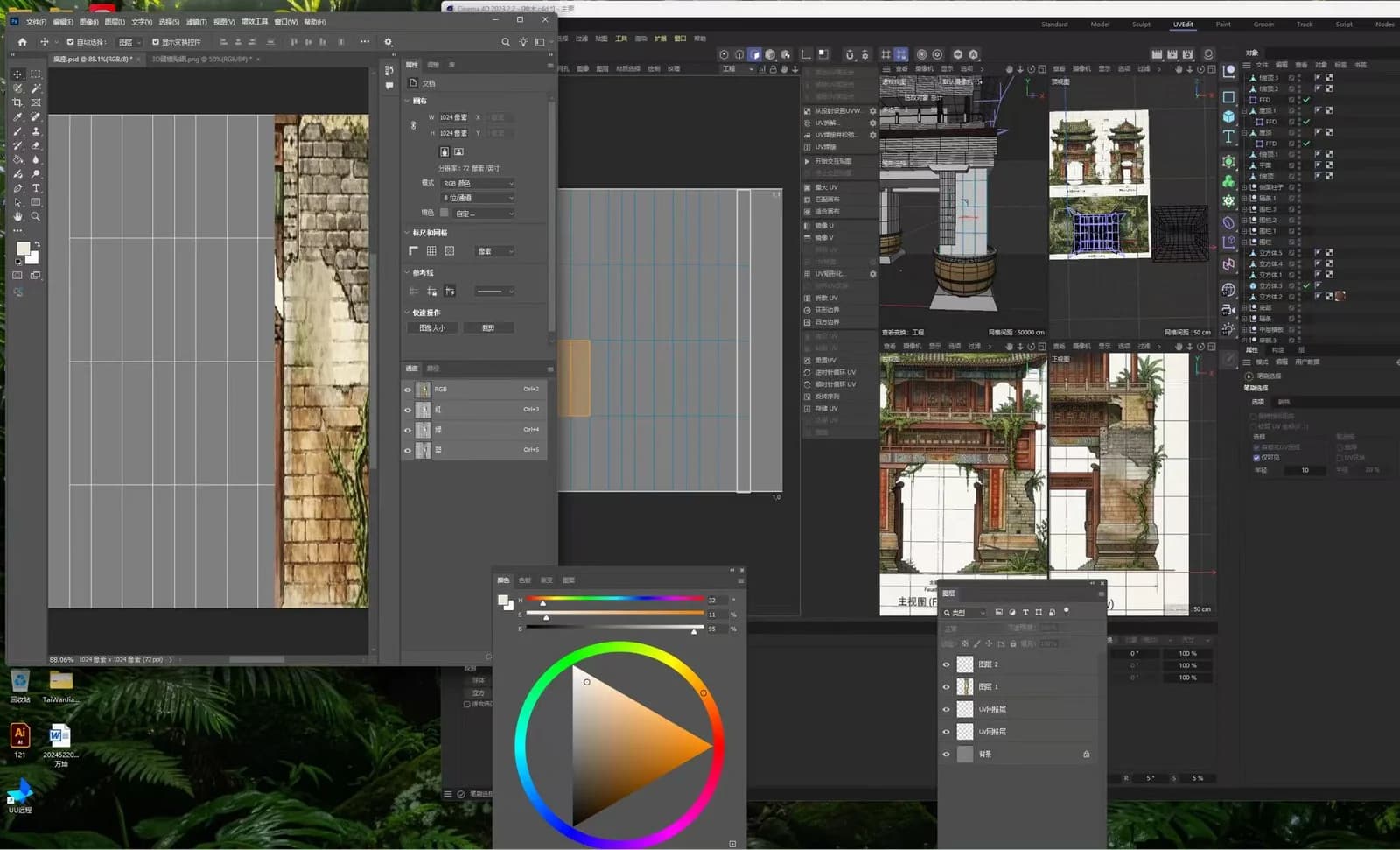Hide the RGB channel eye icon
Image resolution: width=1400 pixels, height=850 pixels.
pos(408,389)
